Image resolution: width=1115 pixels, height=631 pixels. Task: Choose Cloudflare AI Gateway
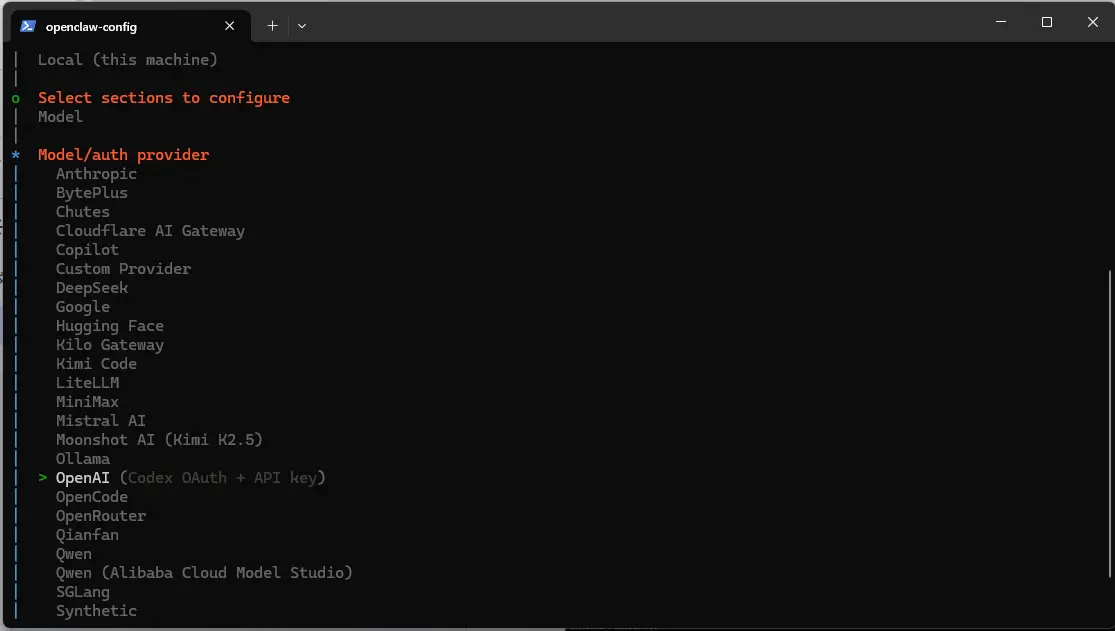point(150,230)
